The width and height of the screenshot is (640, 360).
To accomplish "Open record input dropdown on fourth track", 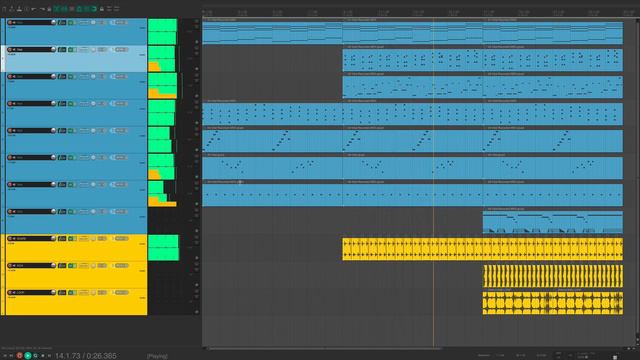I will pyautogui.click(x=121, y=103).
